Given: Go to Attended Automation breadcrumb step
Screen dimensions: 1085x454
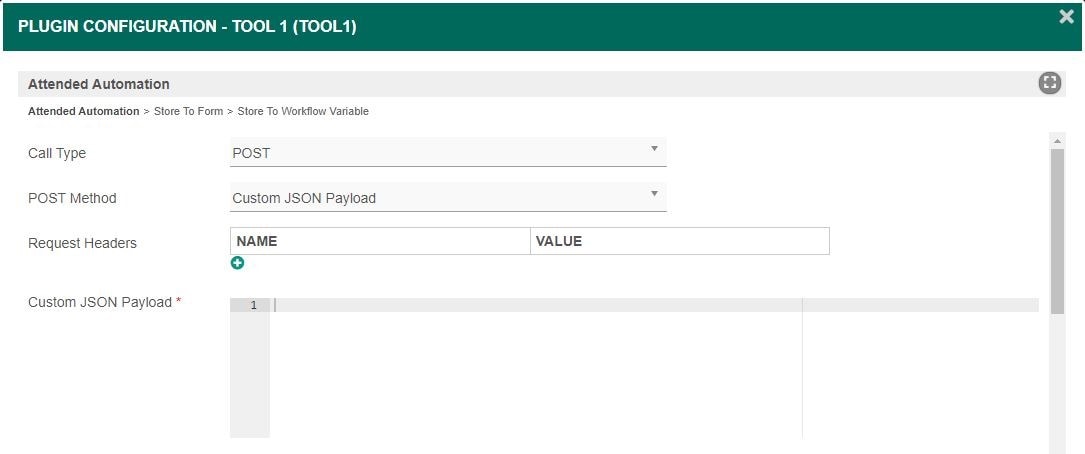Looking at the screenshot, I should click(x=83, y=111).
